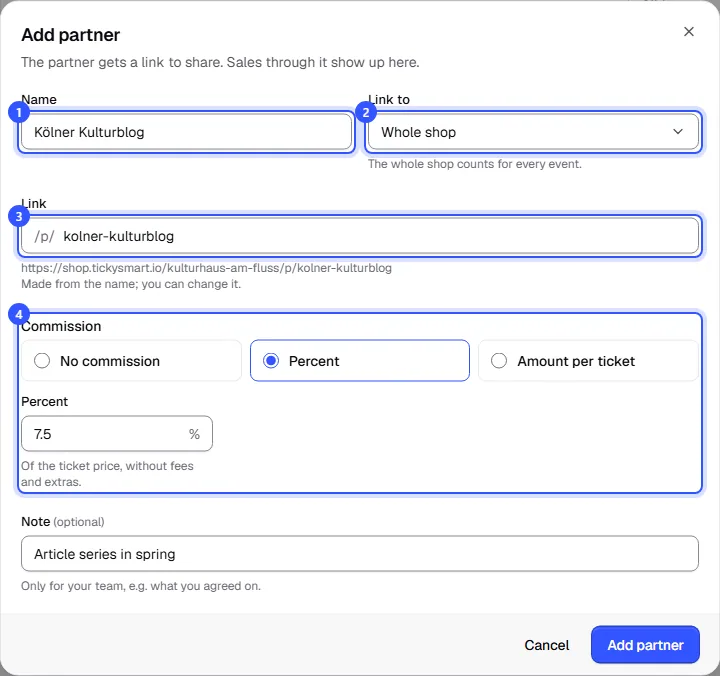Image resolution: width=720 pixels, height=676 pixels.
Task: Click the percent sign in Percent field
Action: 194,434
